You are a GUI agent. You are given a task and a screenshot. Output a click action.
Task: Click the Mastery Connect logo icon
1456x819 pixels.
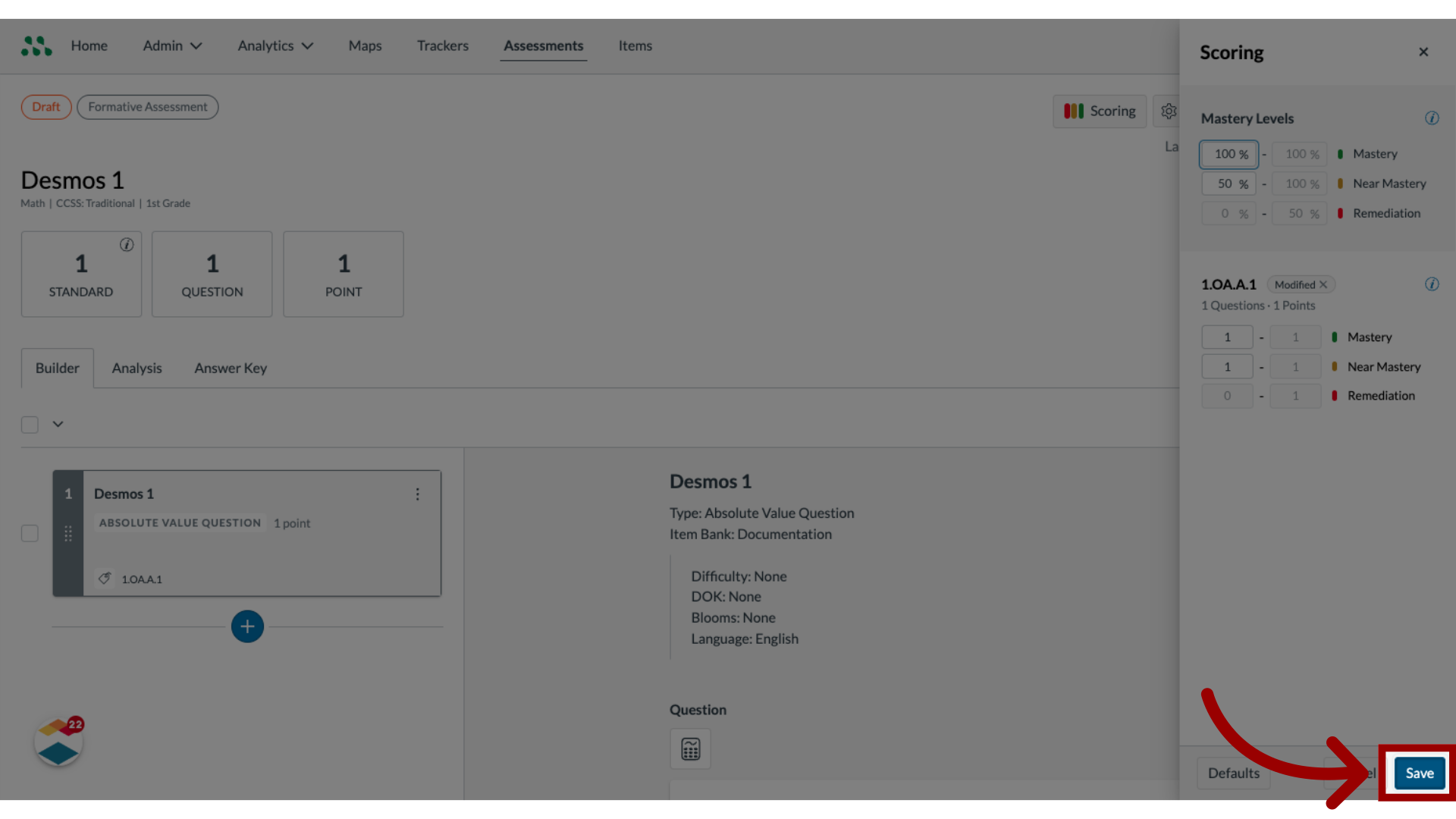click(36, 46)
